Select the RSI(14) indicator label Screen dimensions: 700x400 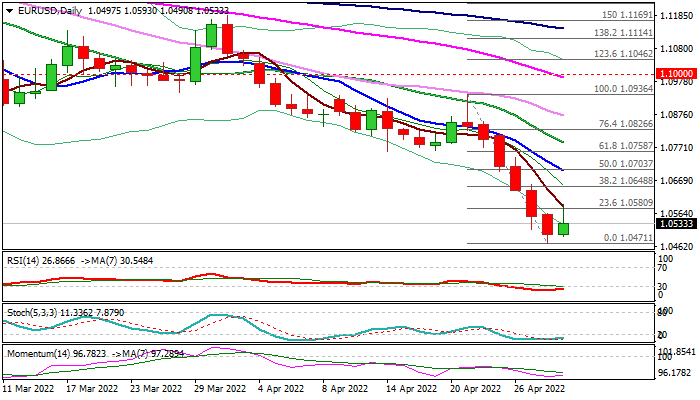(22, 257)
